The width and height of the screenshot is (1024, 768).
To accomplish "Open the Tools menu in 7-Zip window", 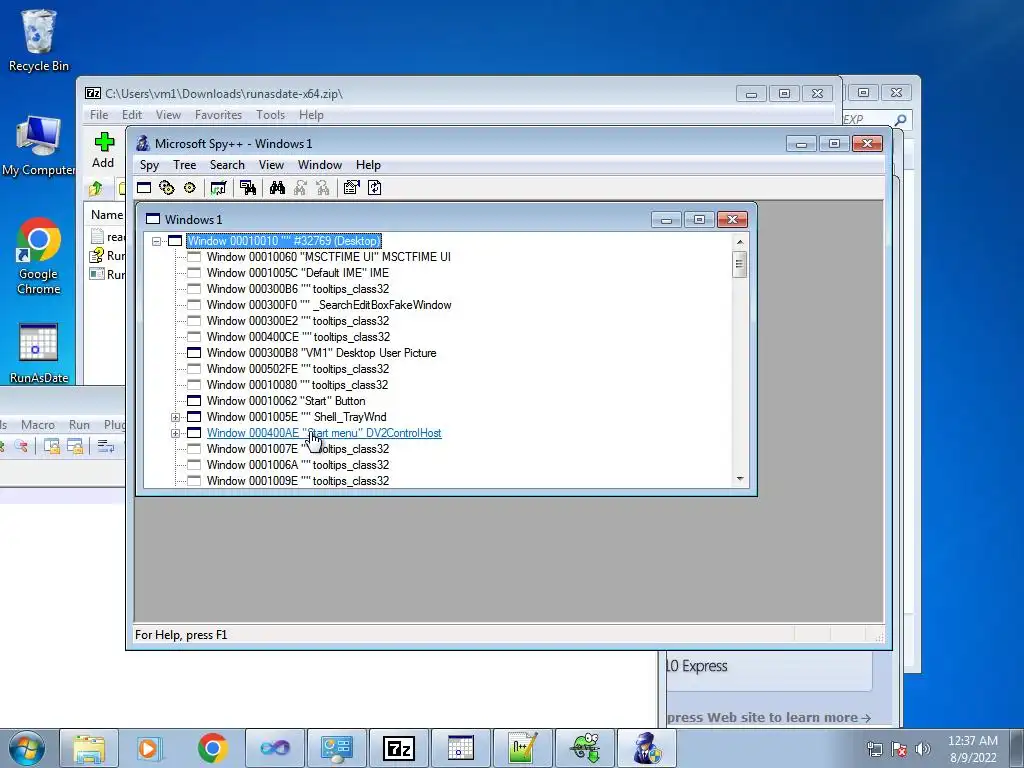I will (270, 115).
